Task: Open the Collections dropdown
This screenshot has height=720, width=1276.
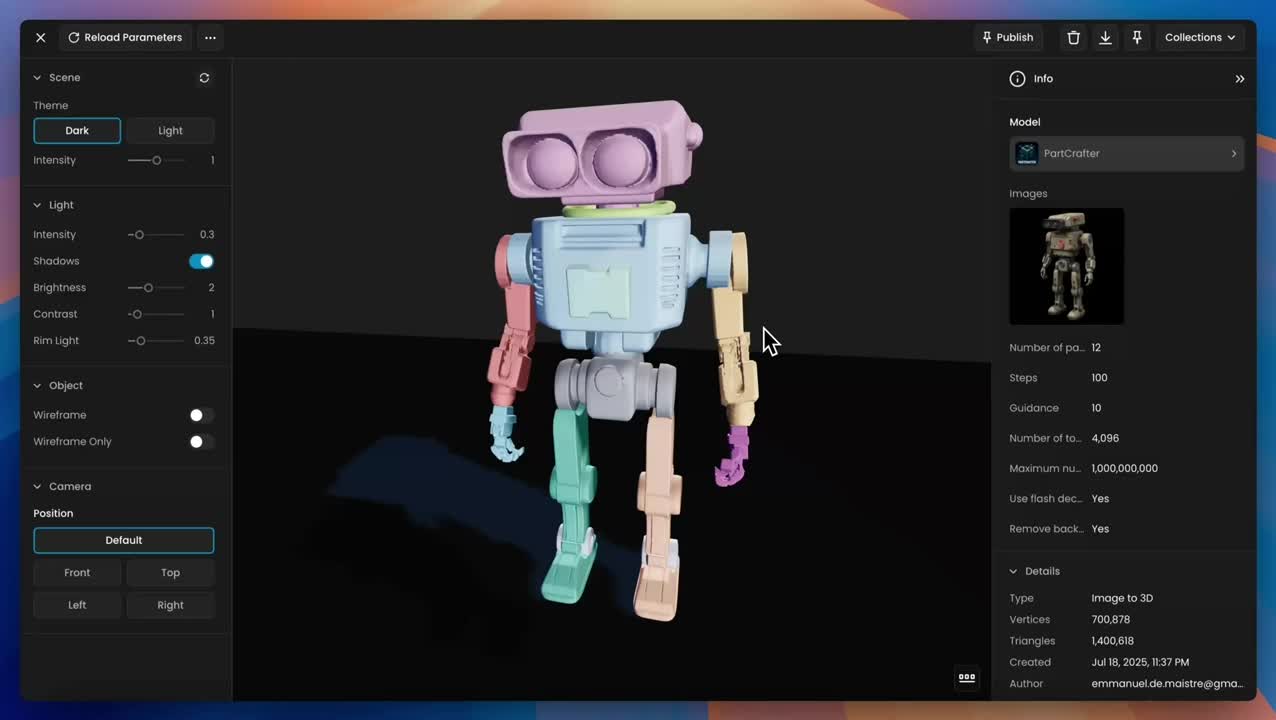Action: pos(1200,37)
